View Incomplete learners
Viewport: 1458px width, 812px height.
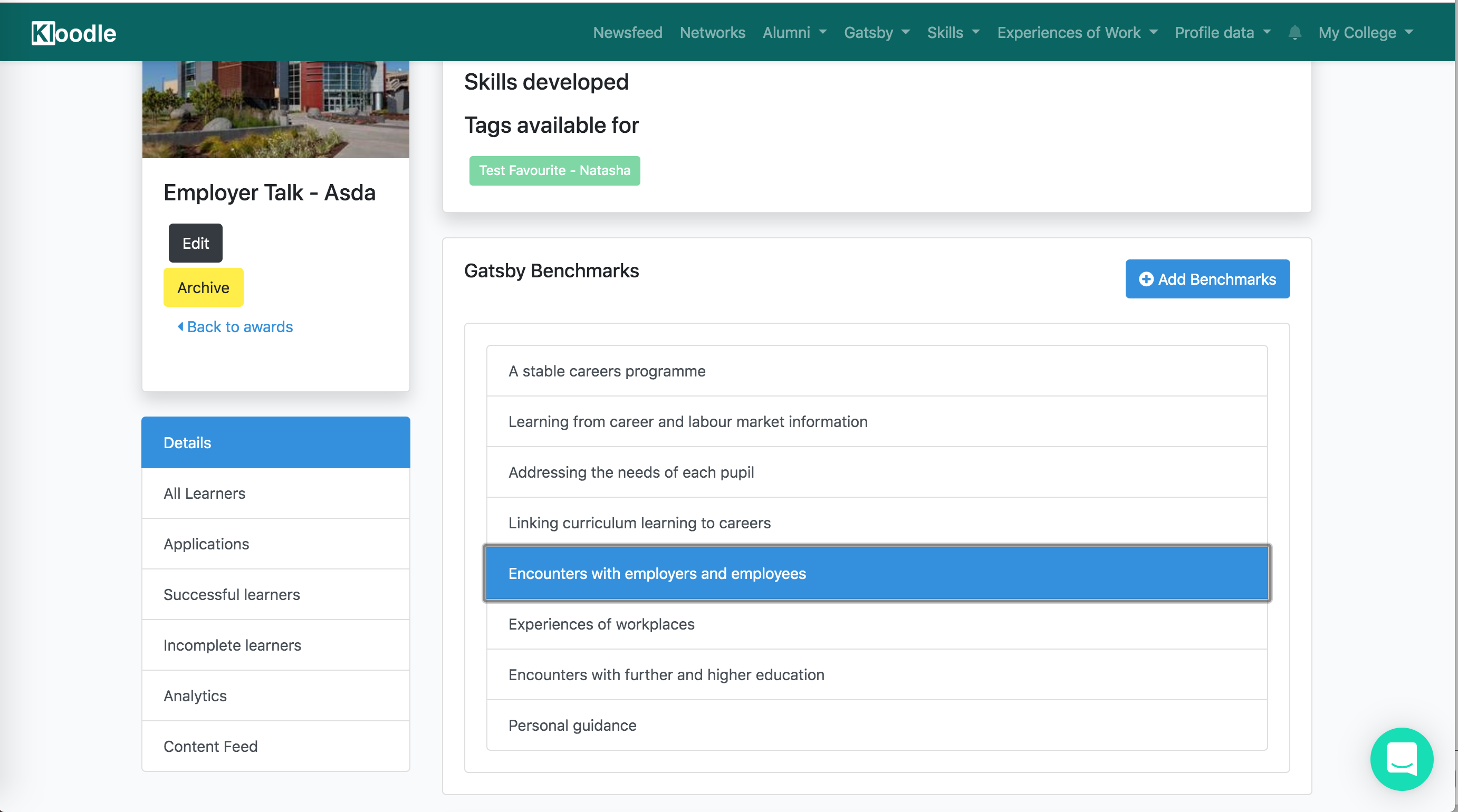(x=276, y=644)
